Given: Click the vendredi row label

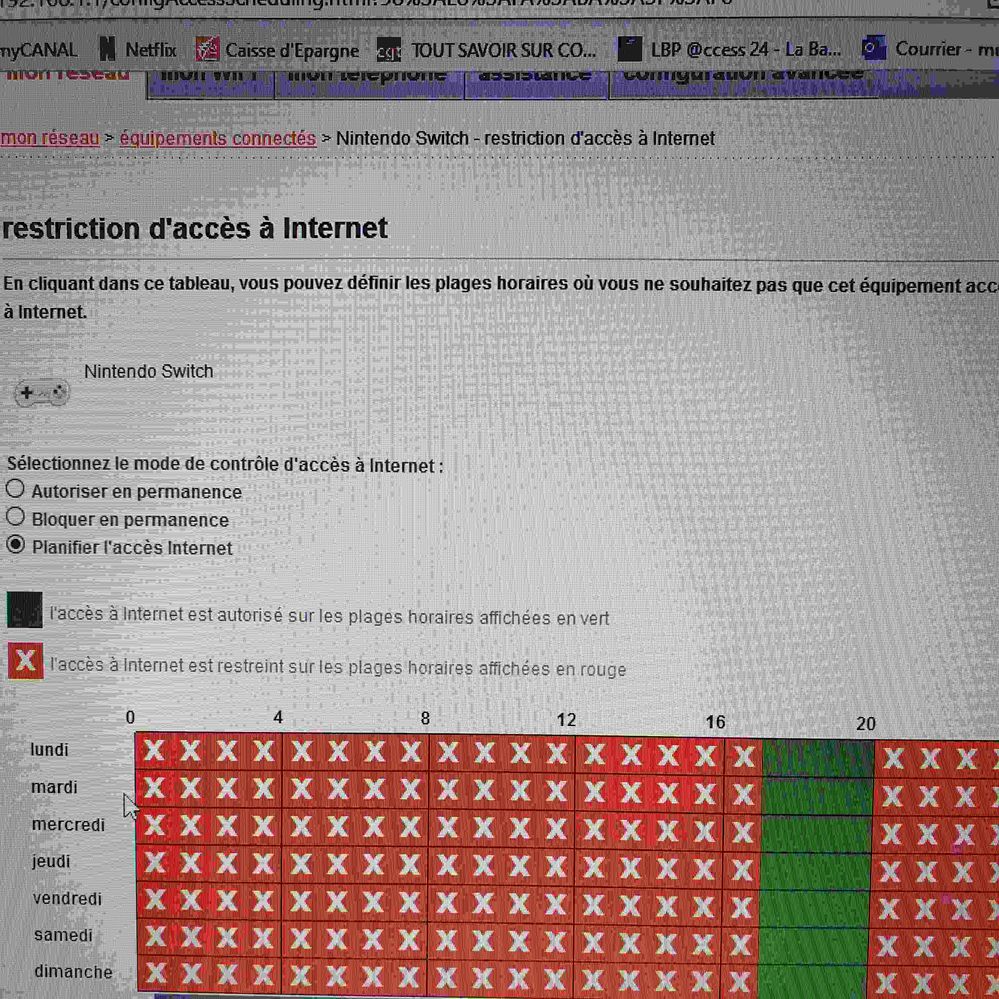Looking at the screenshot, I should point(67,898).
